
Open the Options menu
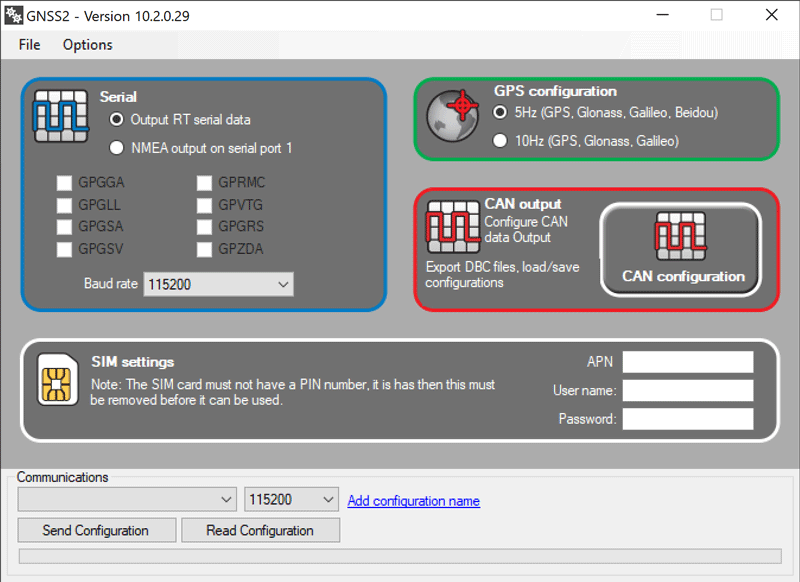(x=87, y=44)
